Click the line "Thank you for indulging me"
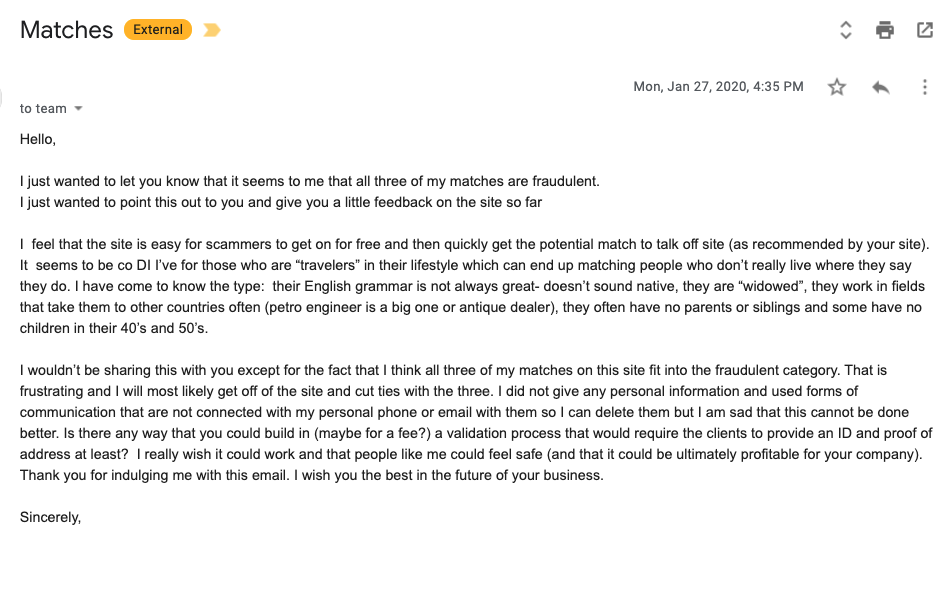952x594 pixels. [311, 476]
